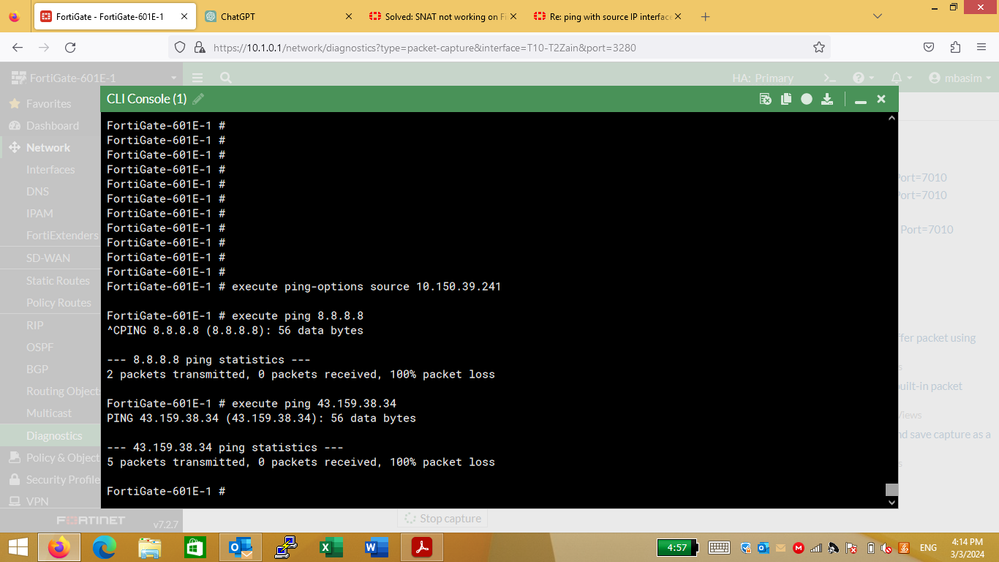Open Policy Routes page
Image resolution: width=999 pixels, height=562 pixels.
pyautogui.click(x=59, y=303)
